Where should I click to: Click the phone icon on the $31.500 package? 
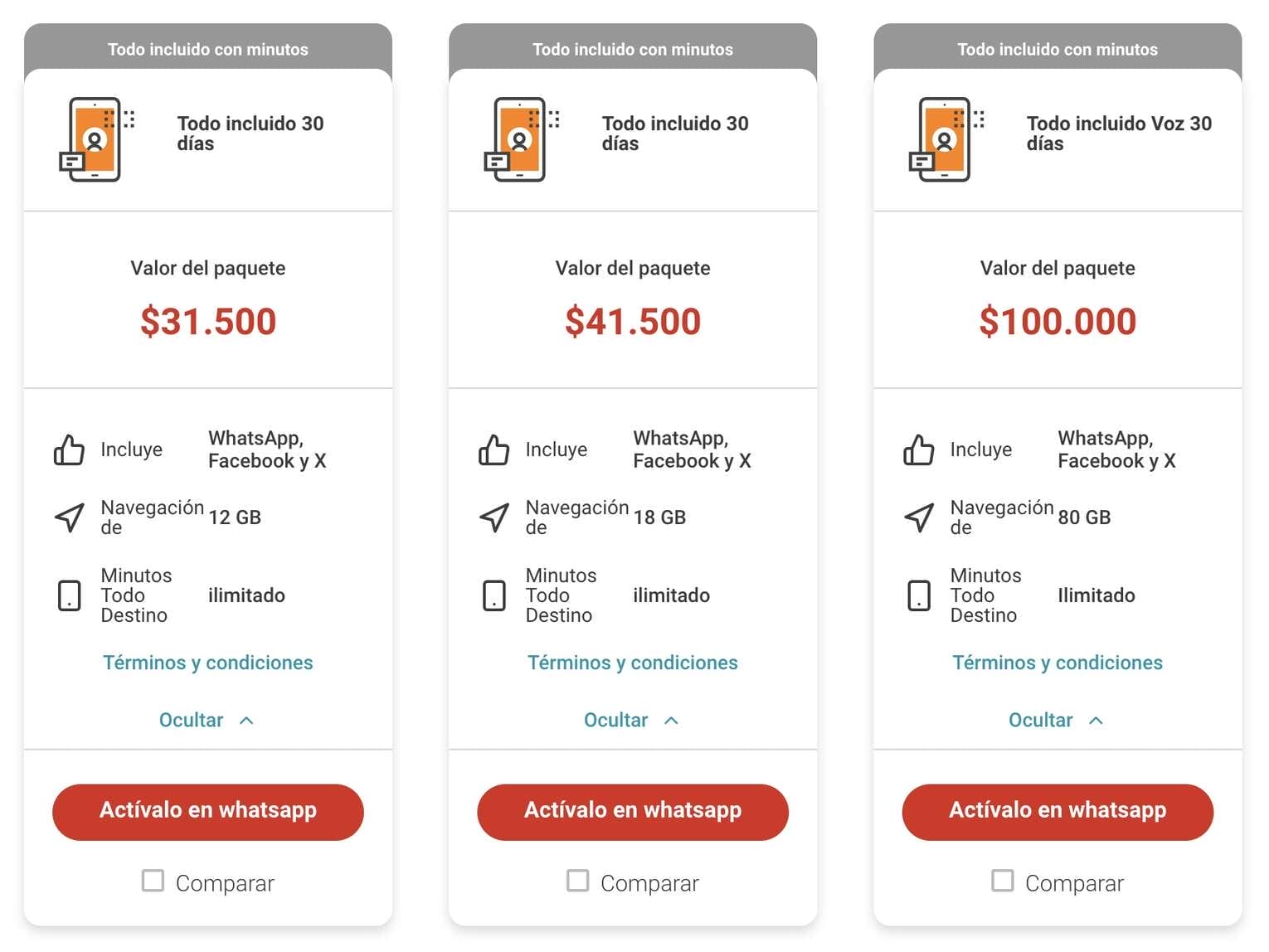[x=95, y=139]
